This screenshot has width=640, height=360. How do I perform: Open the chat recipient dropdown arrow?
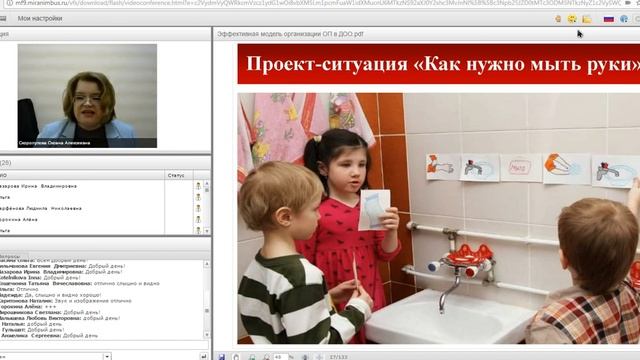pyautogui.click(x=107, y=356)
